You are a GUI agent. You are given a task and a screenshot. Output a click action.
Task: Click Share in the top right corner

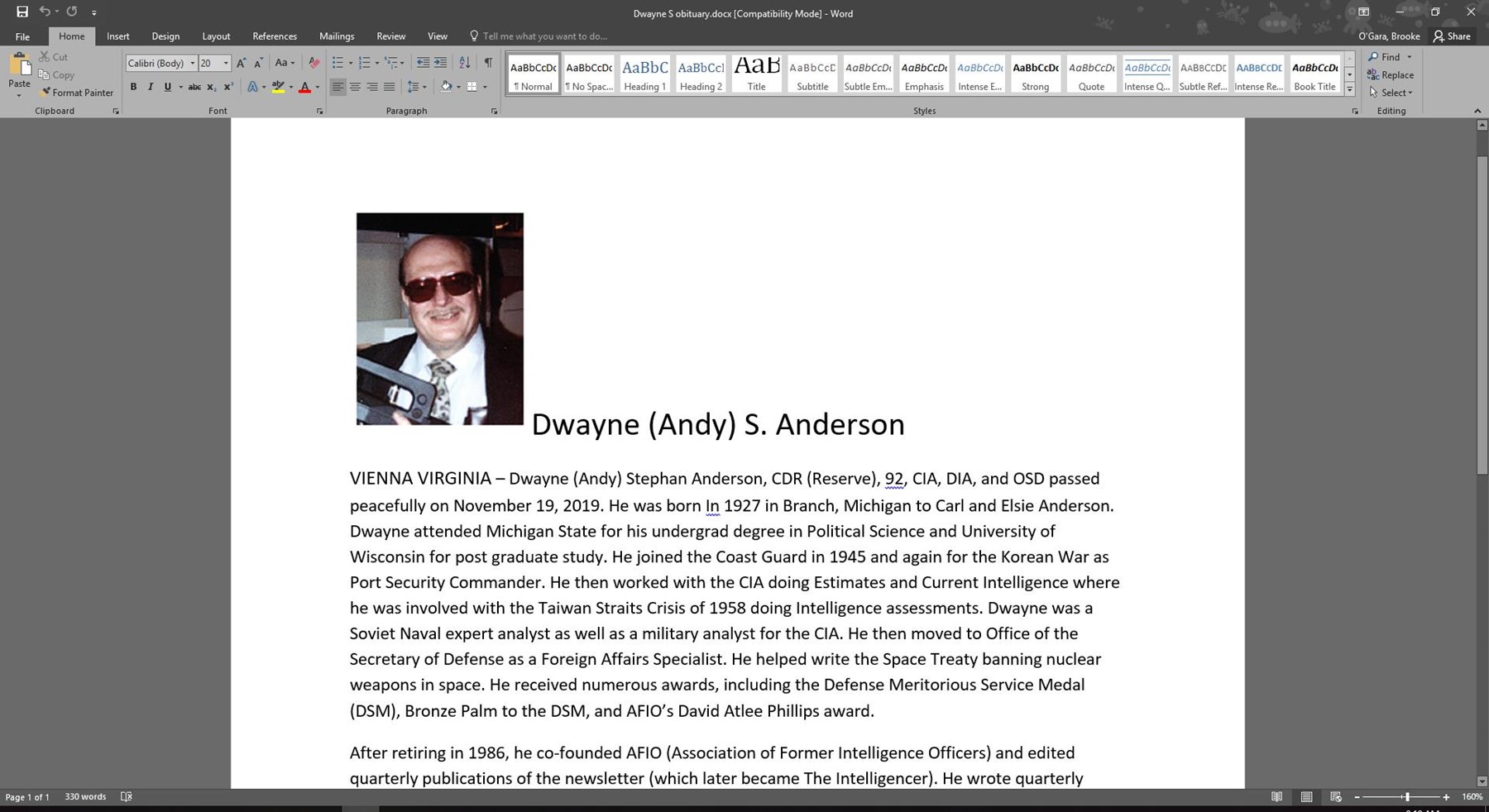click(1453, 36)
